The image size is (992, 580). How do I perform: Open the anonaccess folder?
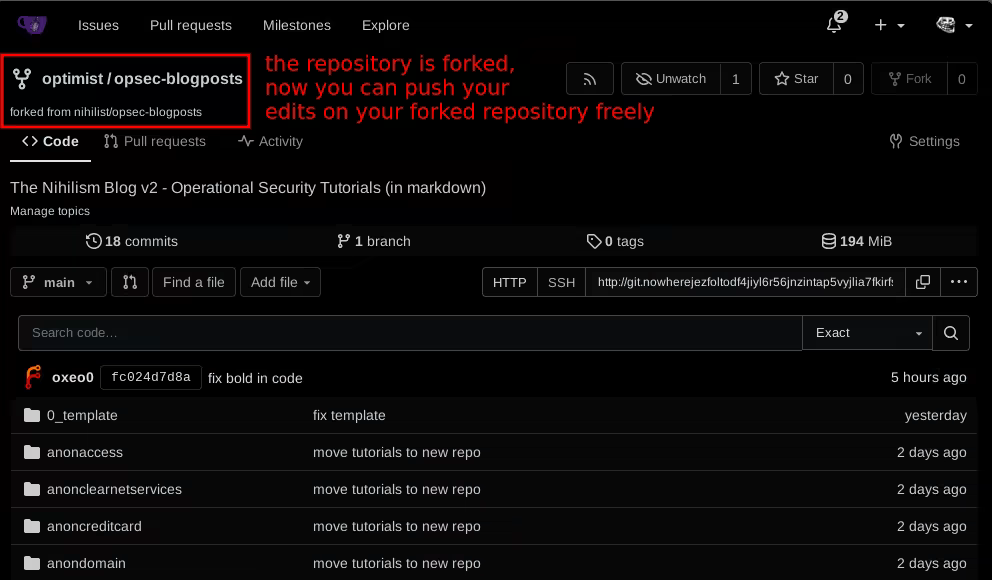click(x=85, y=452)
